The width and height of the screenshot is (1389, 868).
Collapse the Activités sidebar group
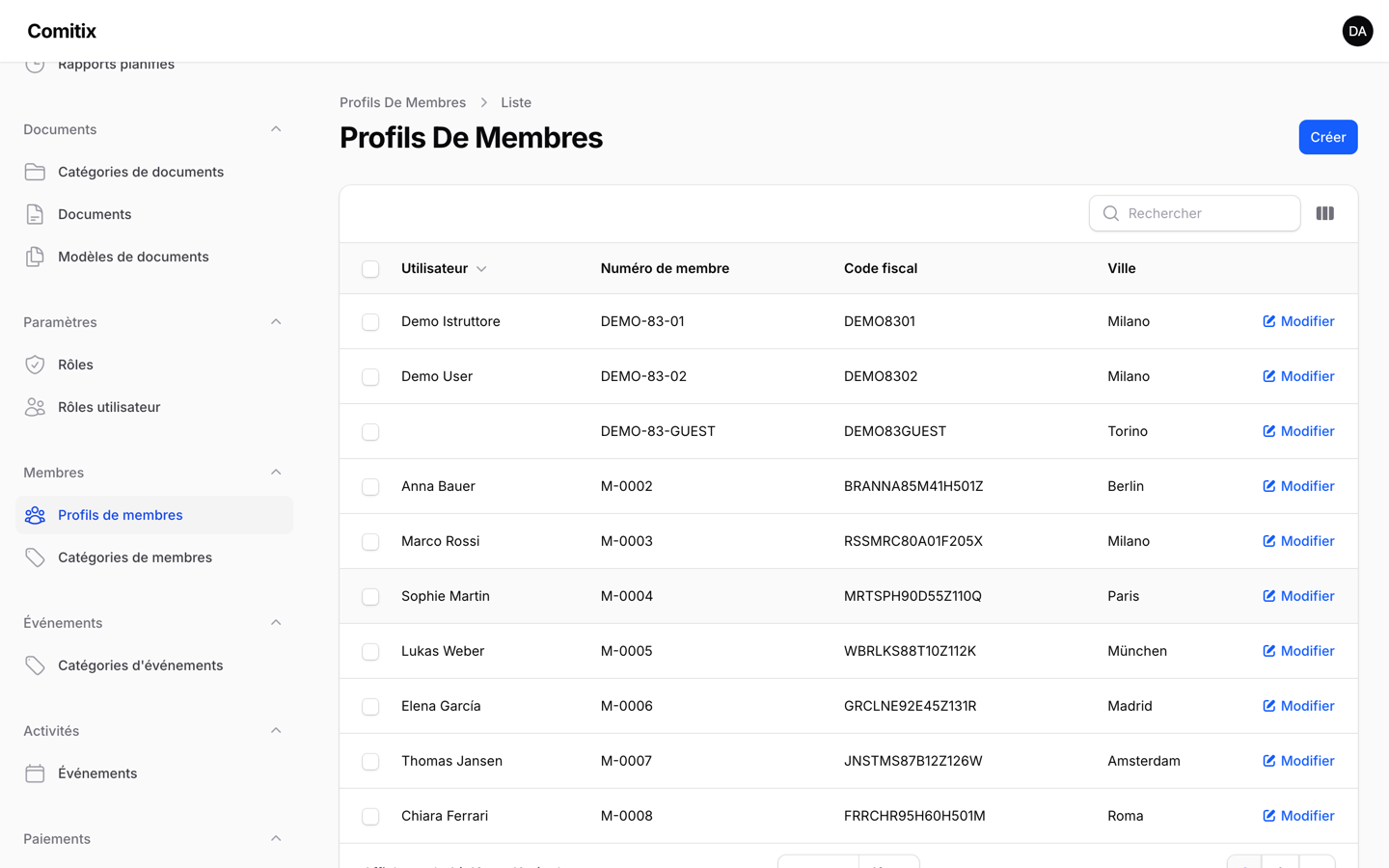pyautogui.click(x=276, y=731)
